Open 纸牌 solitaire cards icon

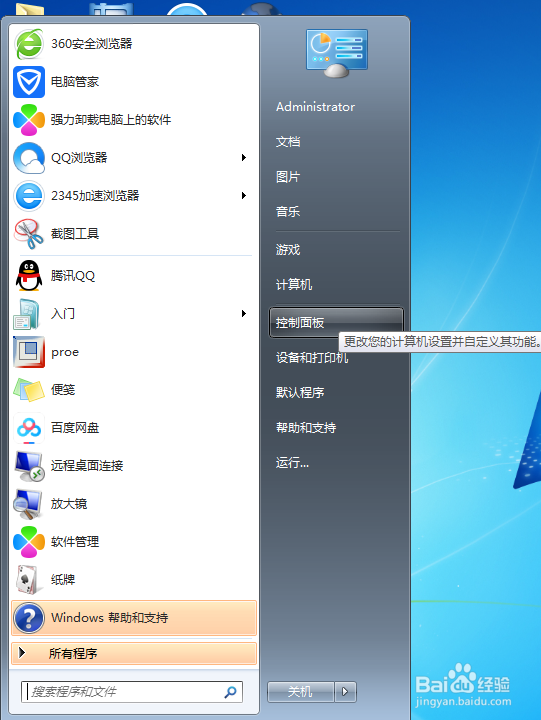[29, 579]
